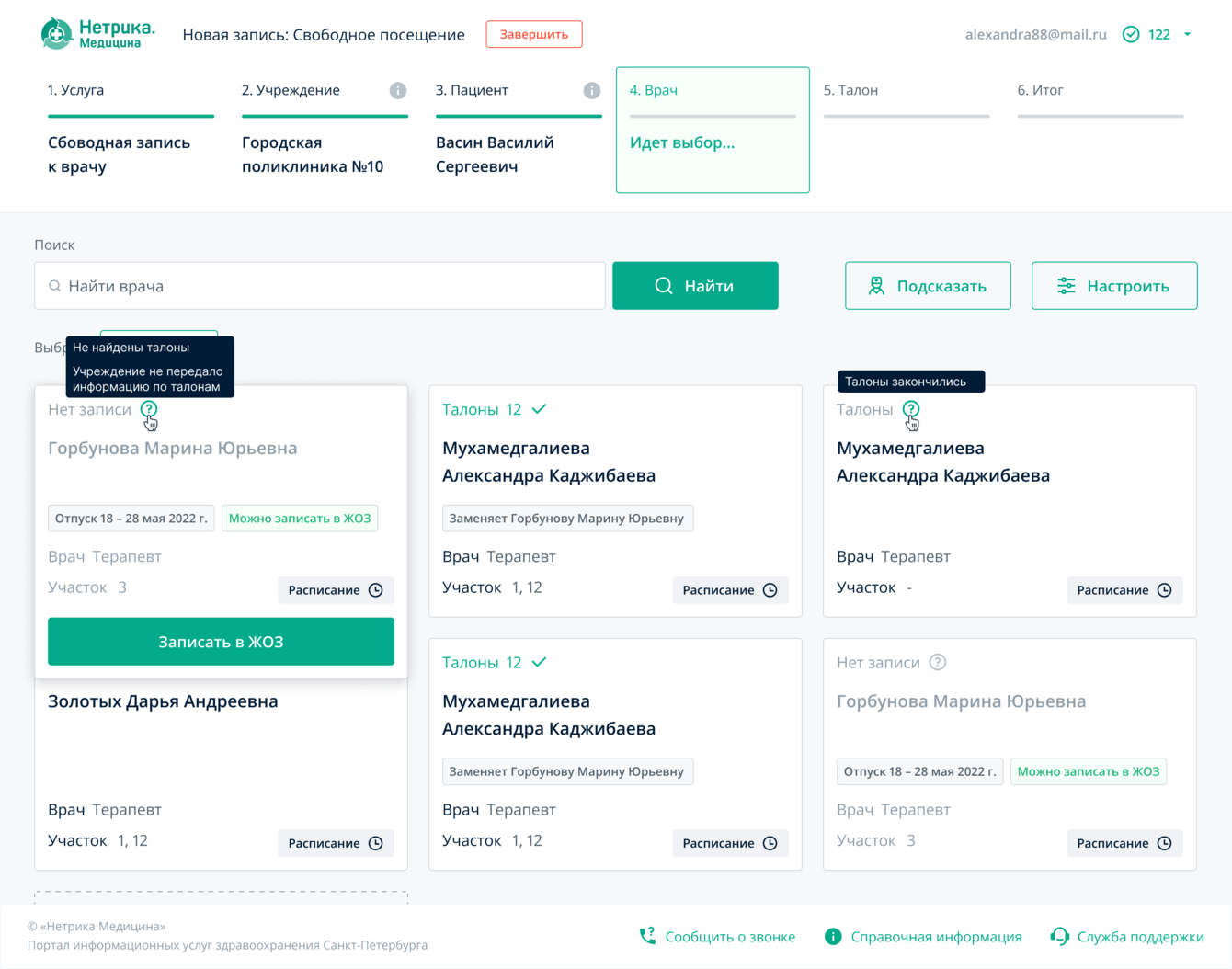Click the question icon next to Талоны закончились card
The width and height of the screenshot is (1232, 969).
pyautogui.click(x=911, y=409)
